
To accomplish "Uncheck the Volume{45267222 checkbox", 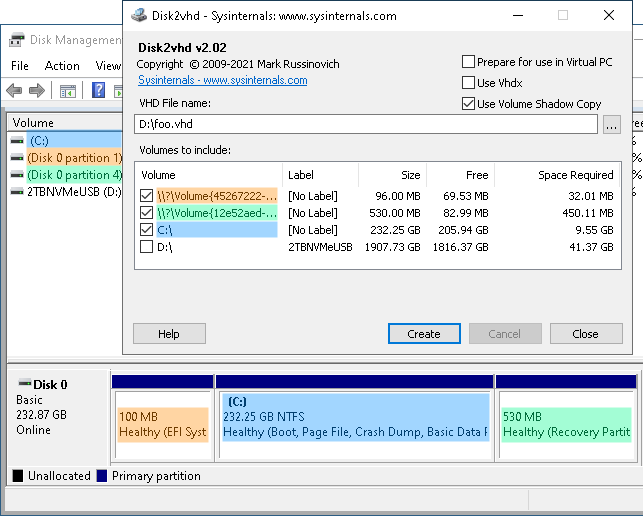I will (x=146, y=196).
